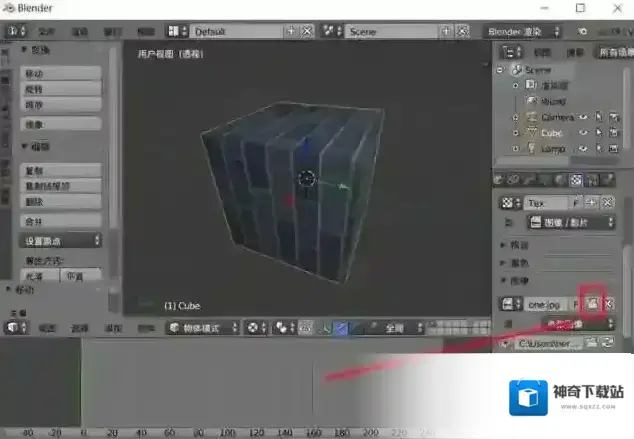
Task: Open the object mode dropdown
Action: 204,327
